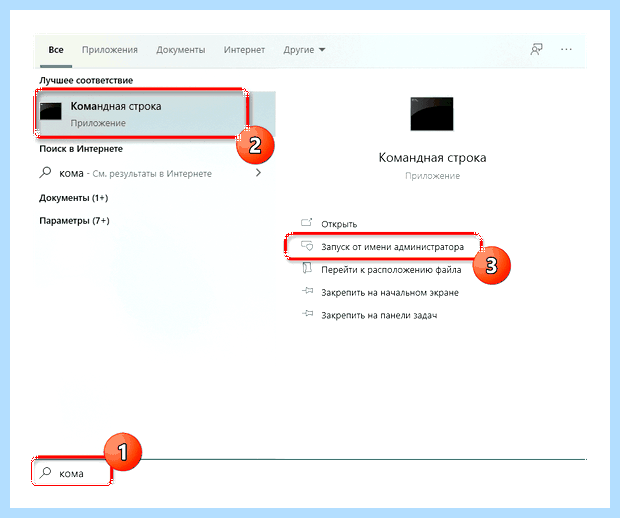The width and height of the screenshot is (620, 518).
Task: Expand arrow next to кома web results
Action: point(258,173)
